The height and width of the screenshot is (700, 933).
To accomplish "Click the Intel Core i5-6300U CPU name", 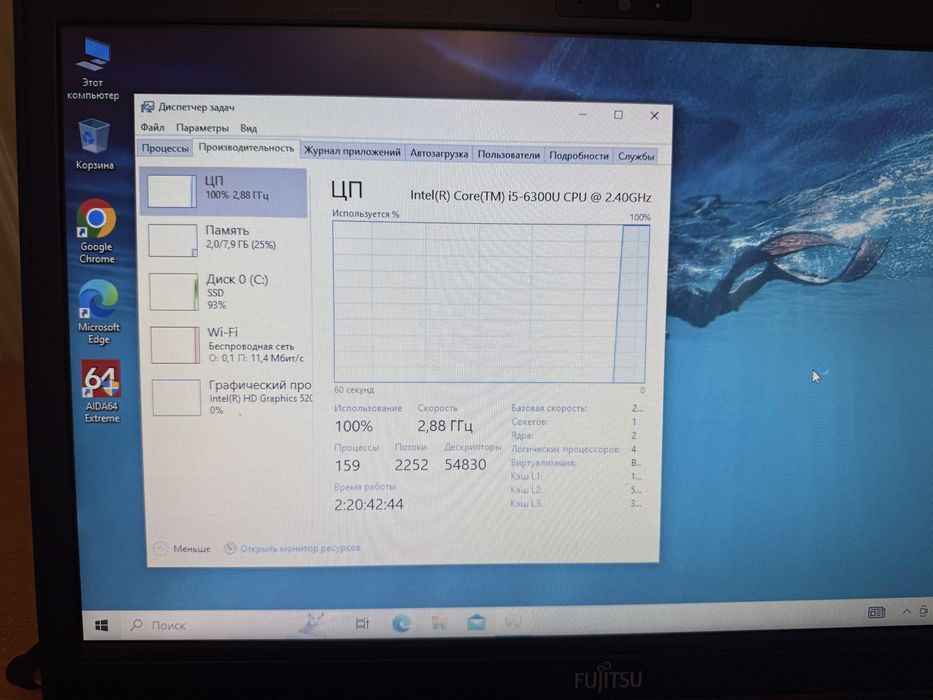I will (531, 196).
